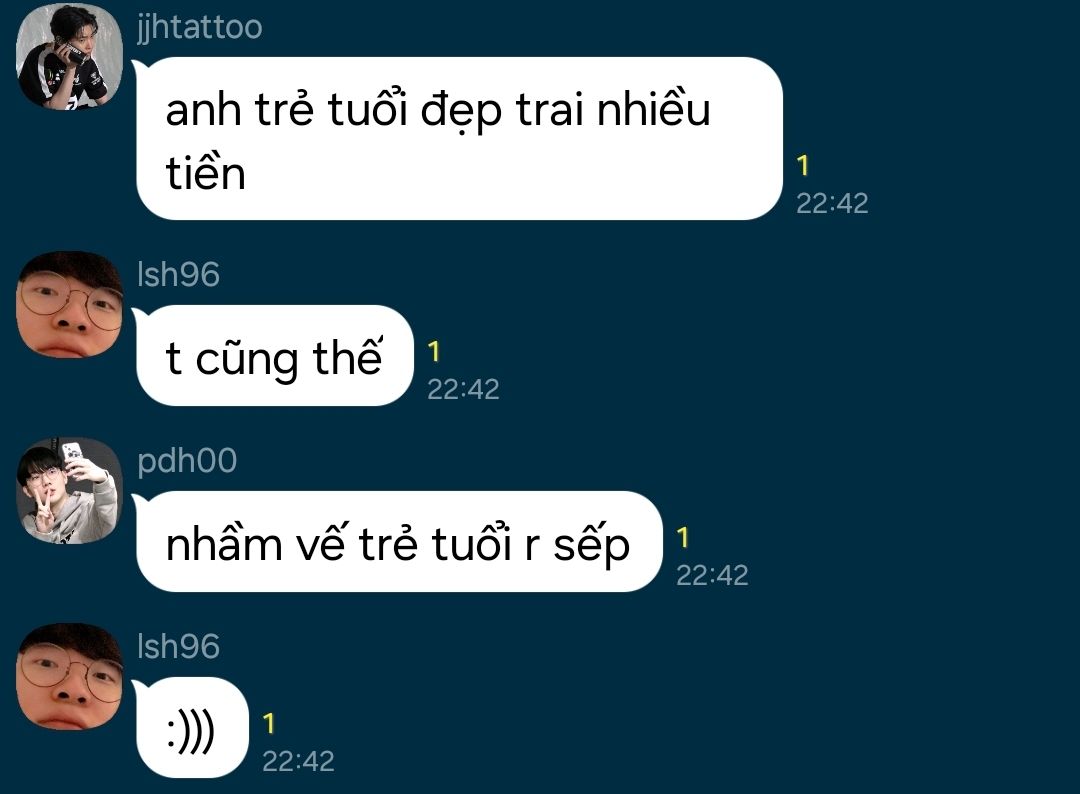Click unread count beside pdh00's message
This screenshot has height=794, width=1080.
pyautogui.click(x=682, y=538)
